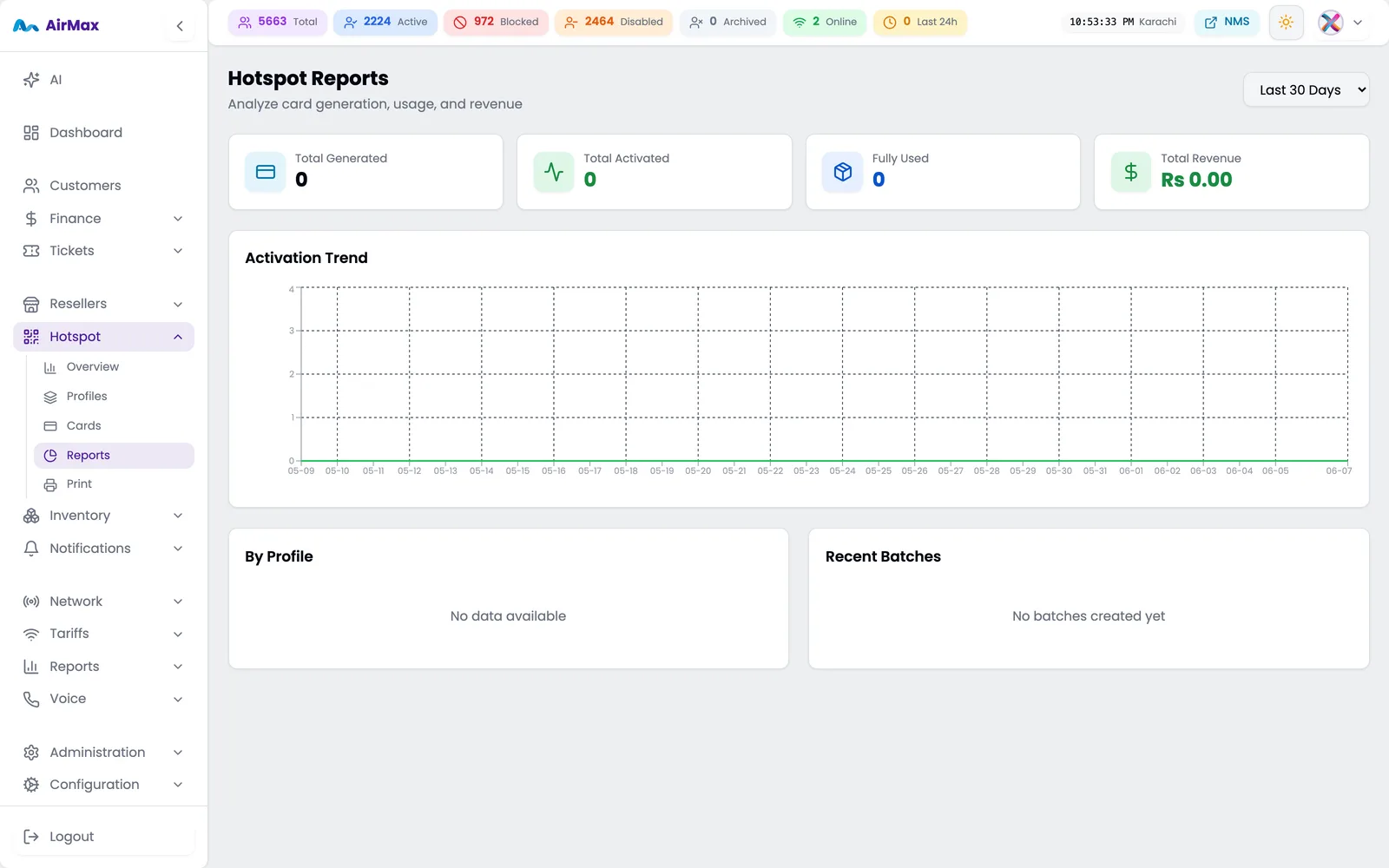The image size is (1389, 868).
Task: Click the 0 Archived badge
Action: 727,22
